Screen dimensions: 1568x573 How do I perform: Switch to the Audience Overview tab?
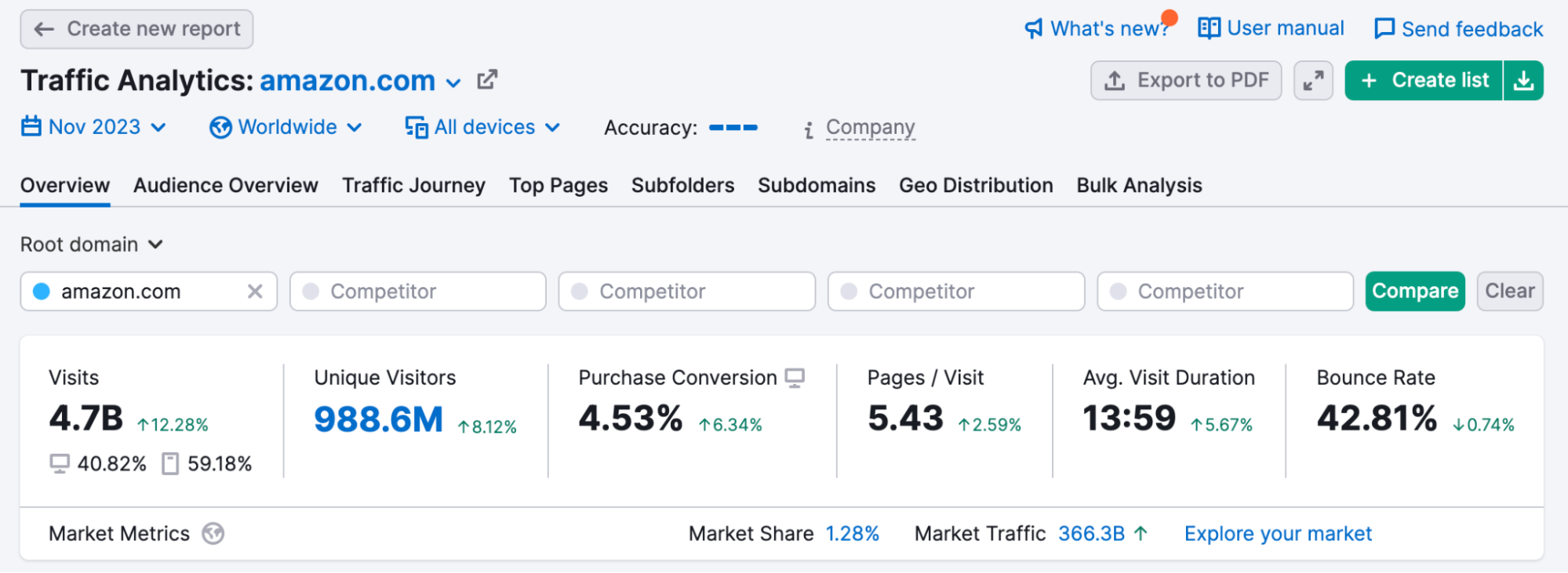(226, 186)
